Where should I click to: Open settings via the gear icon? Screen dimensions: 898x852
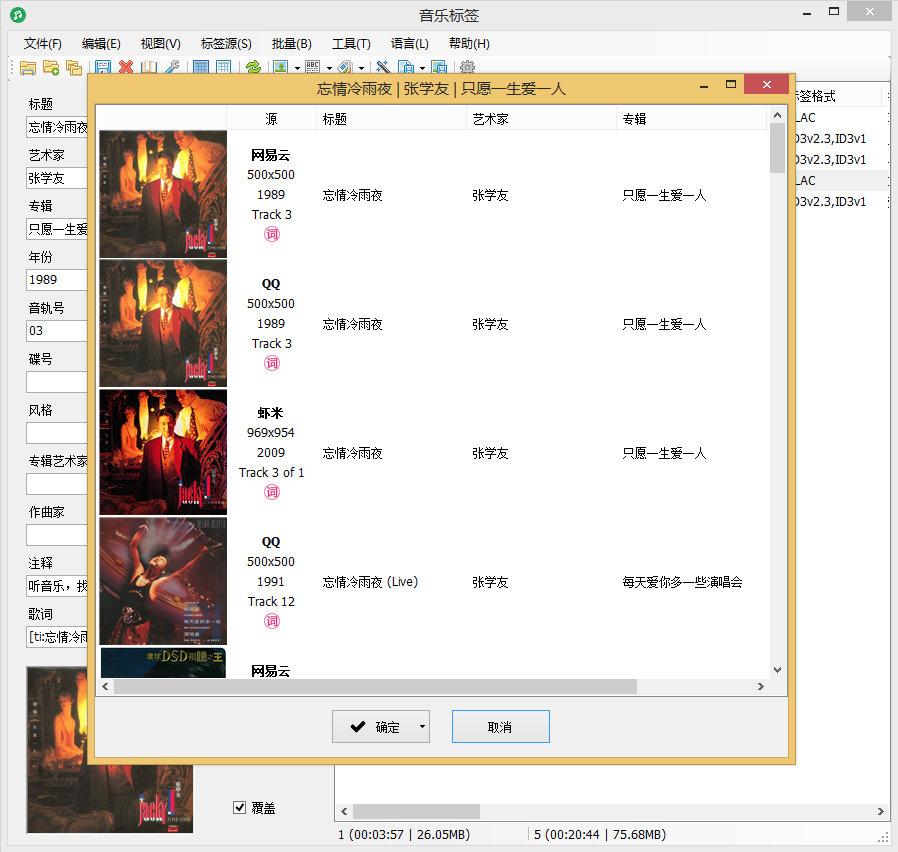466,68
